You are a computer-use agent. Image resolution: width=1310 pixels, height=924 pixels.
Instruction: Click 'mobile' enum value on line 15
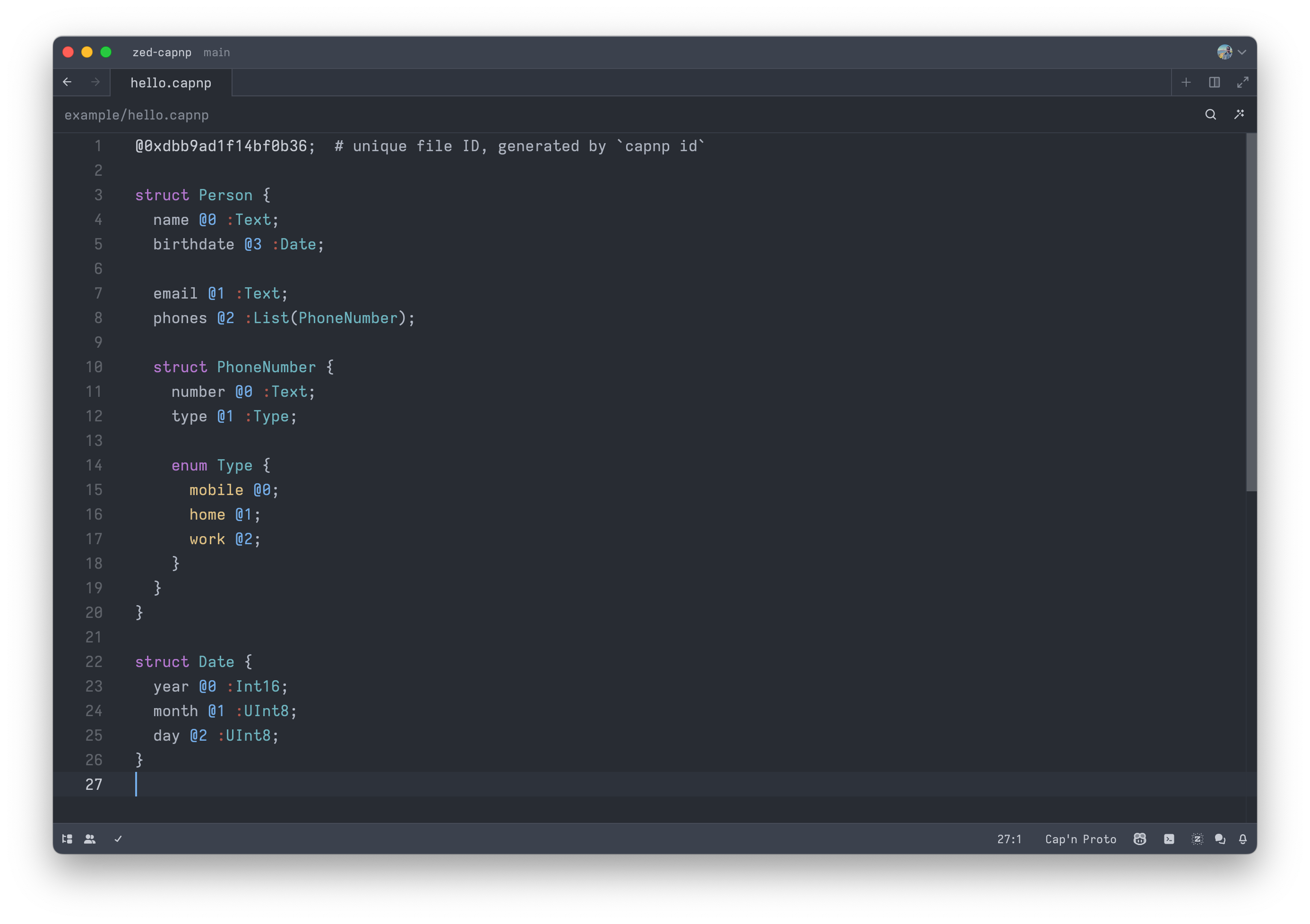click(216, 490)
